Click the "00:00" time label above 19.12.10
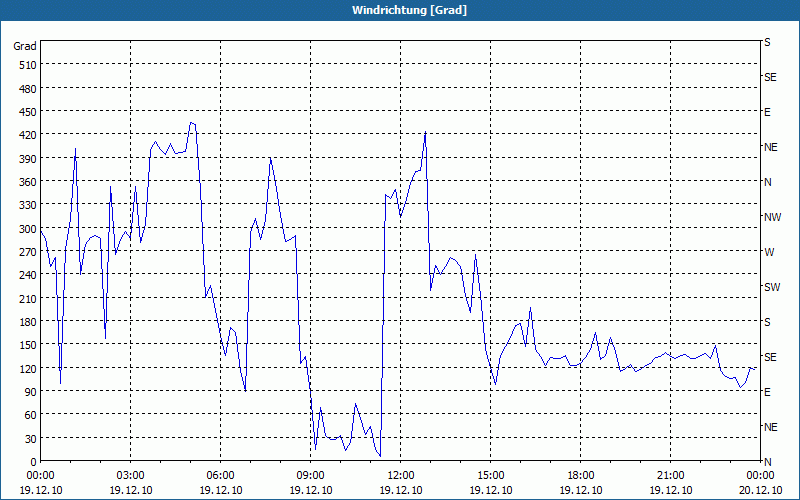This screenshot has width=800, height=500. click(x=40, y=476)
